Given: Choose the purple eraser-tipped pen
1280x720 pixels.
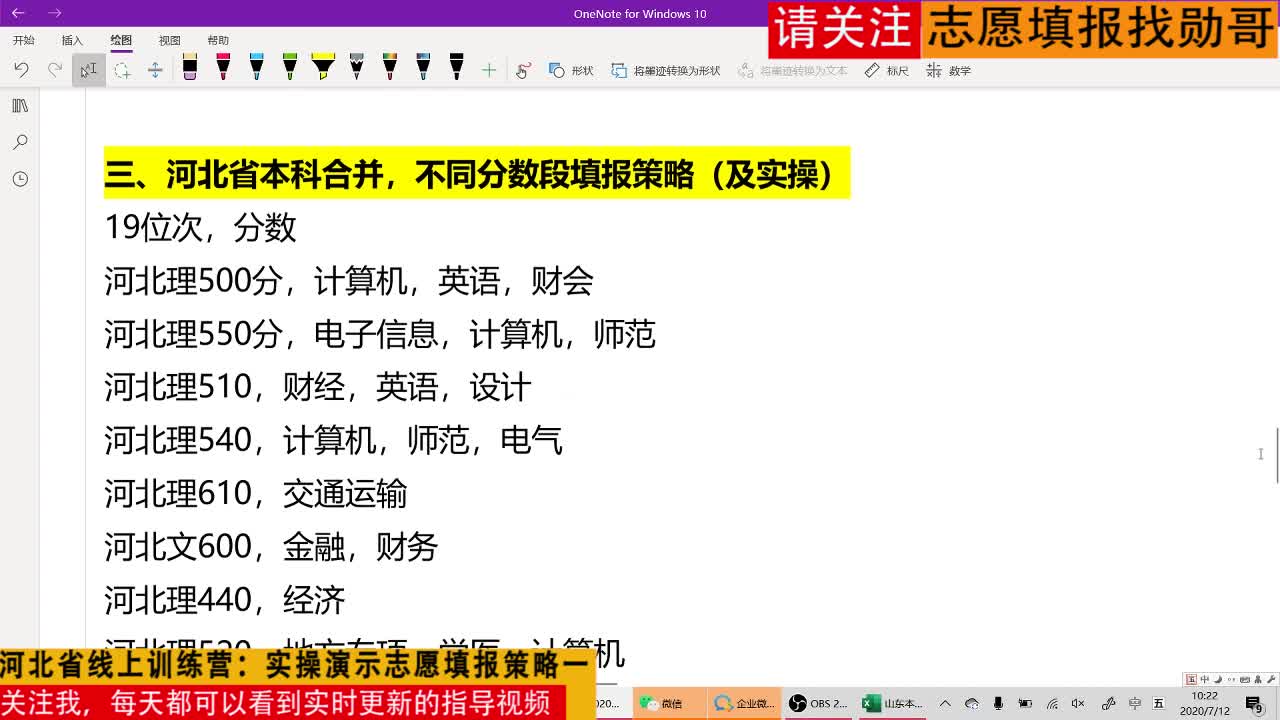Looking at the screenshot, I should click(x=190, y=68).
